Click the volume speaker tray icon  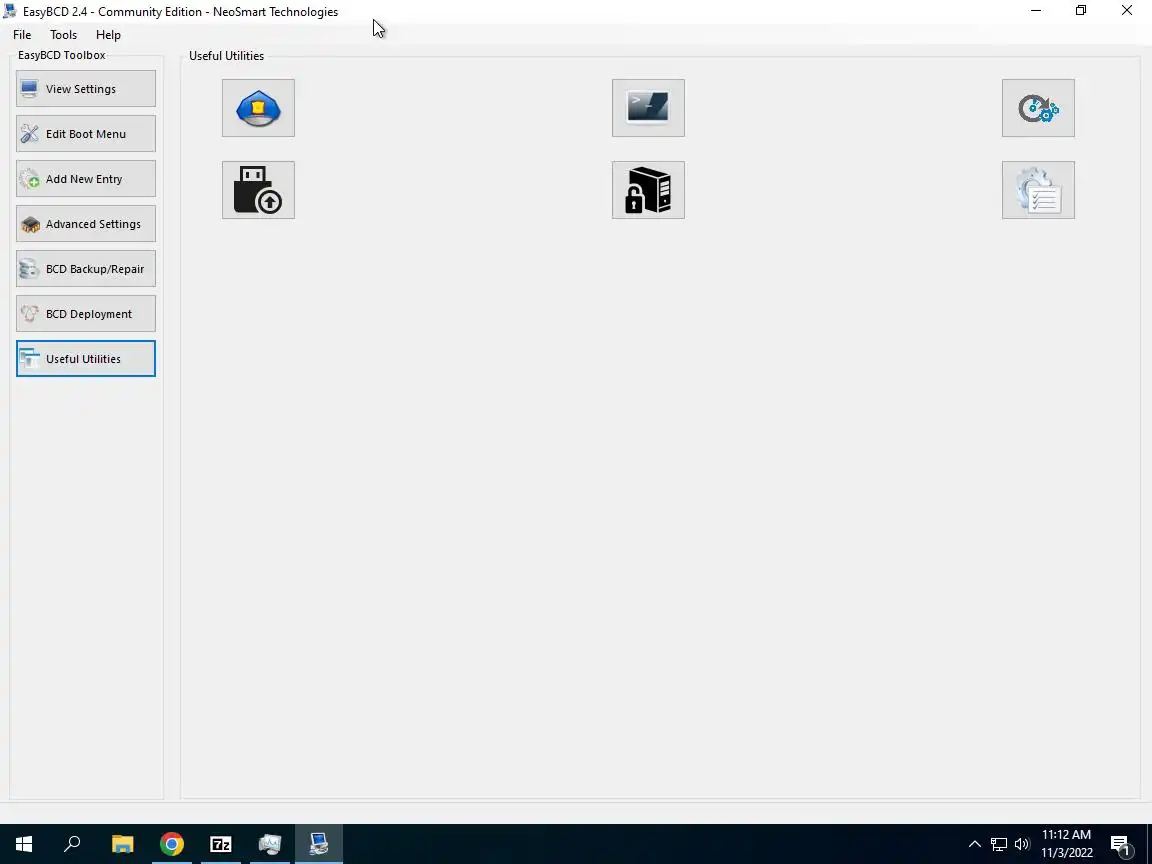pos(1021,844)
